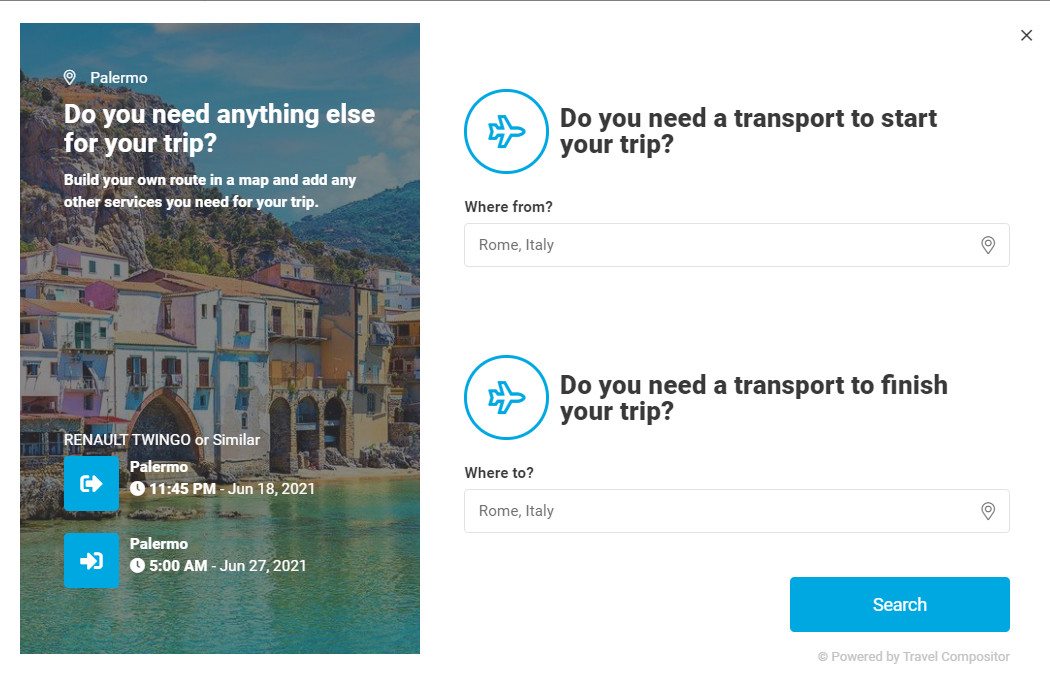Click the heading about transport to finish trip
The image size is (1050, 675).
[753, 398]
